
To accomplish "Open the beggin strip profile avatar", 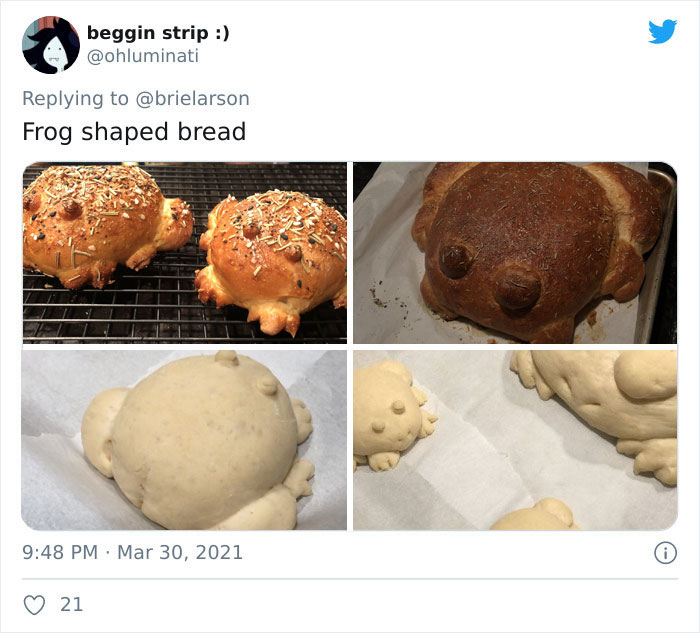I will 51,45.
